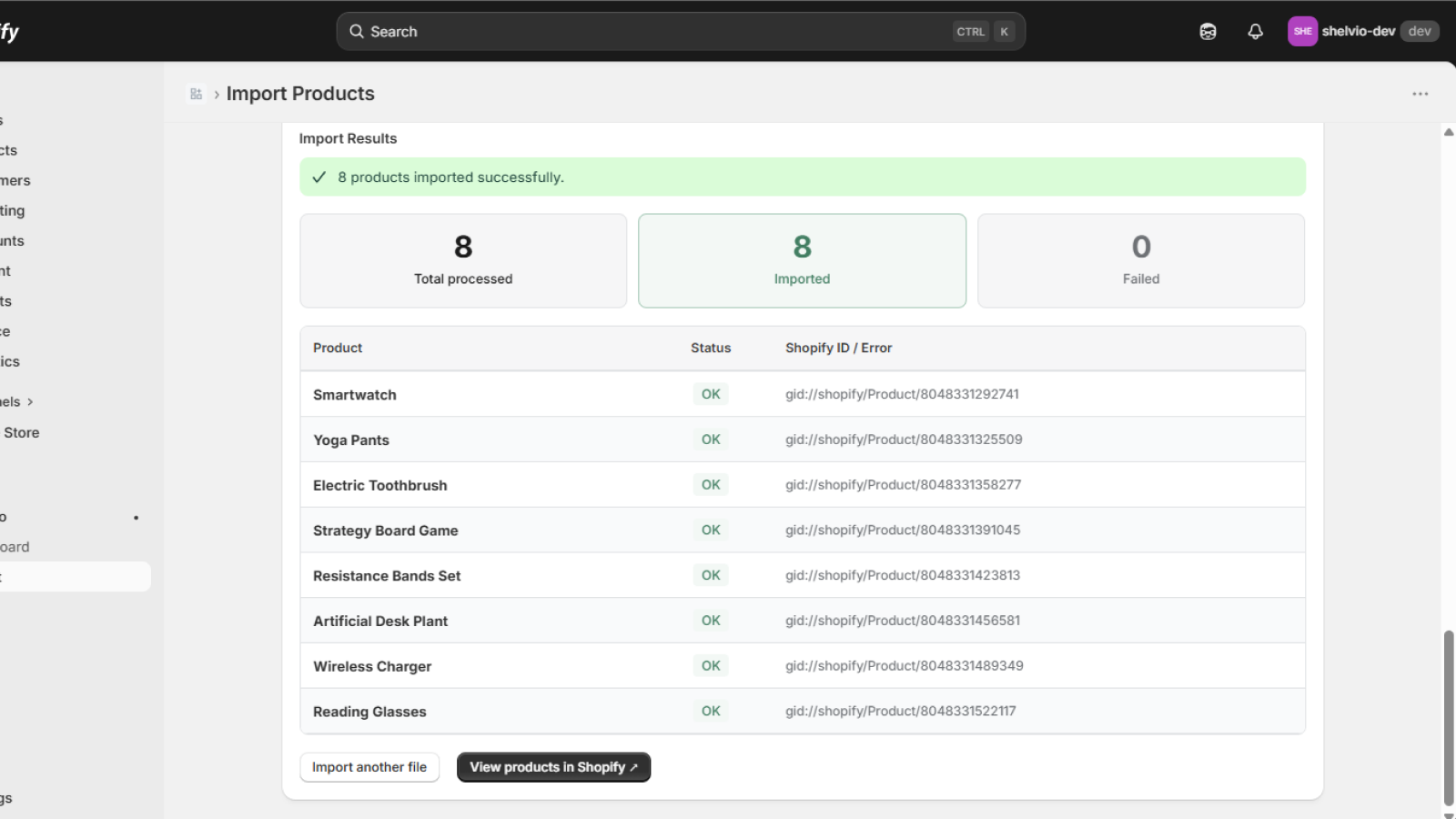
Task: Click the OK badge for Resistance Bands Set
Action: pyautogui.click(x=711, y=575)
